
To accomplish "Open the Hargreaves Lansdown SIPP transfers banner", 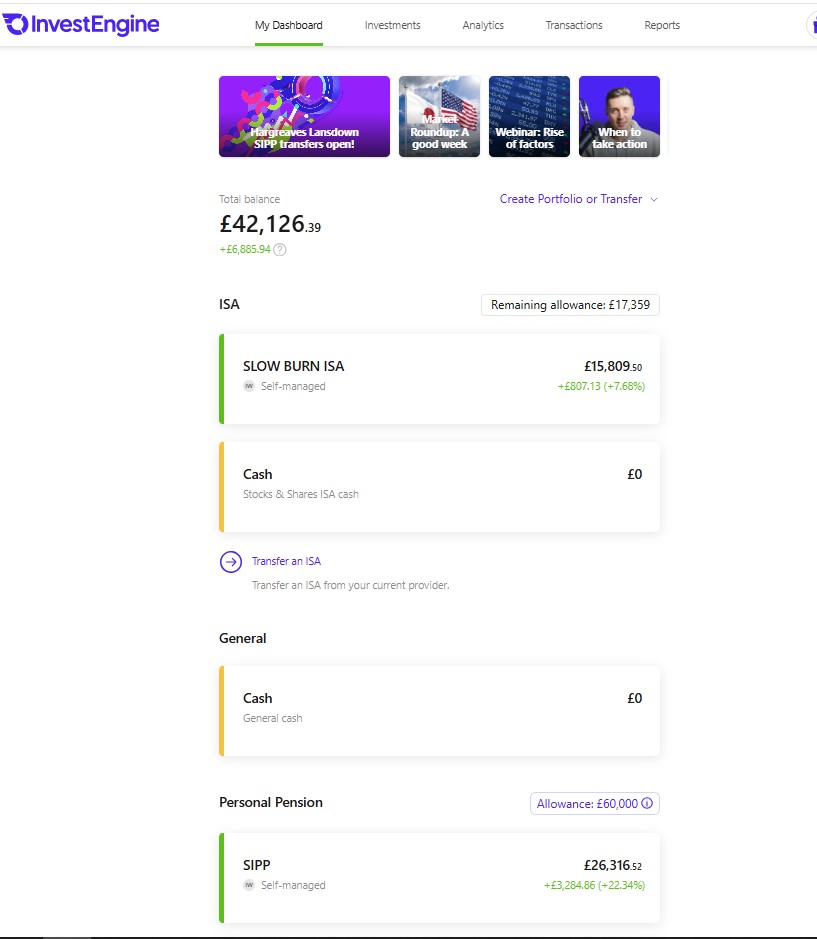I will 304,117.
